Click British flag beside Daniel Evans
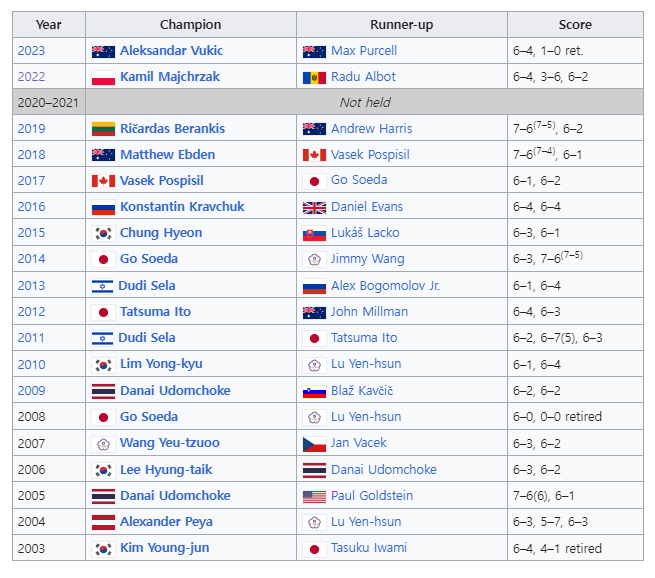 [x=314, y=208]
